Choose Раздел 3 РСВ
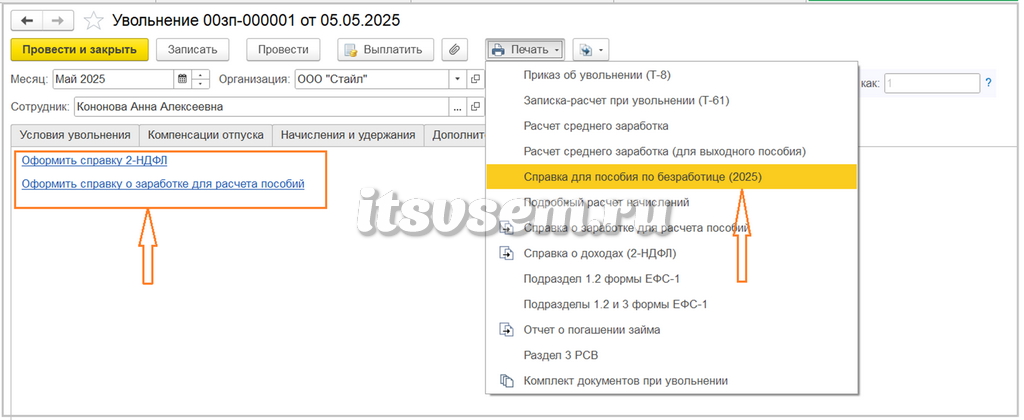 [671, 355]
